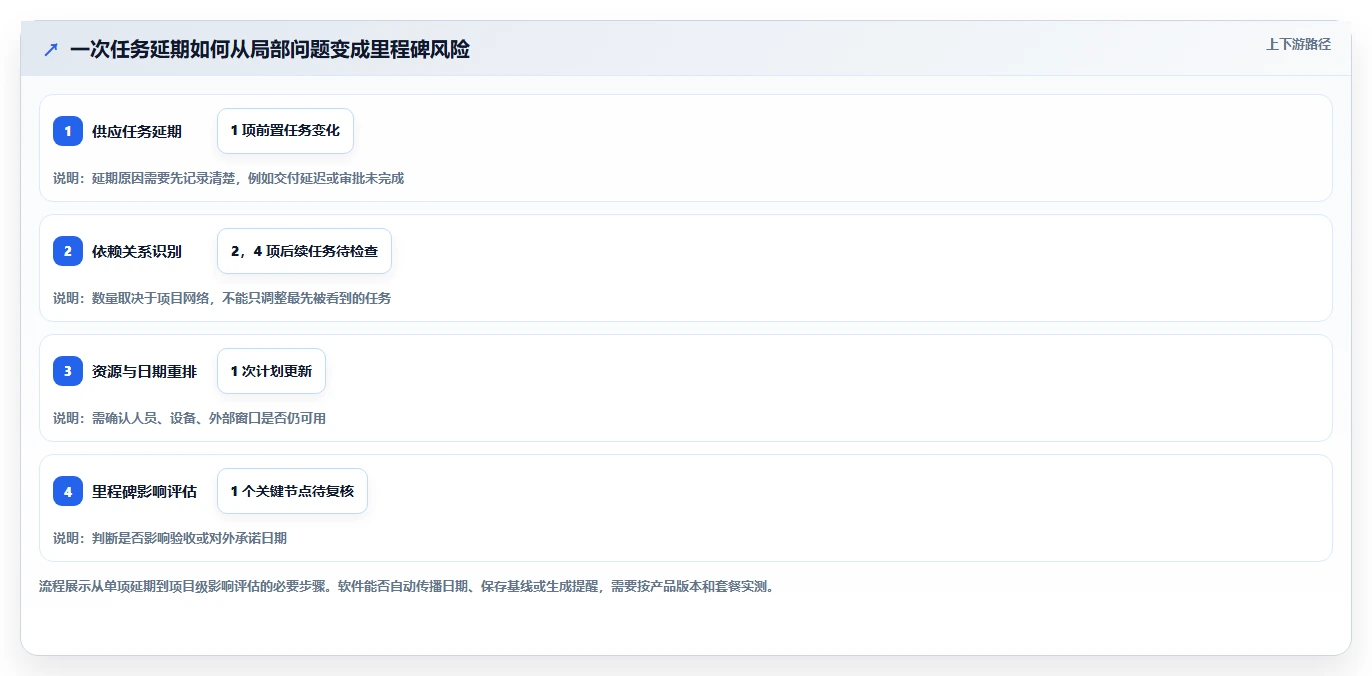Select step number 4 badge
Image resolution: width=1372 pixels, height=676 pixels.
[68, 491]
